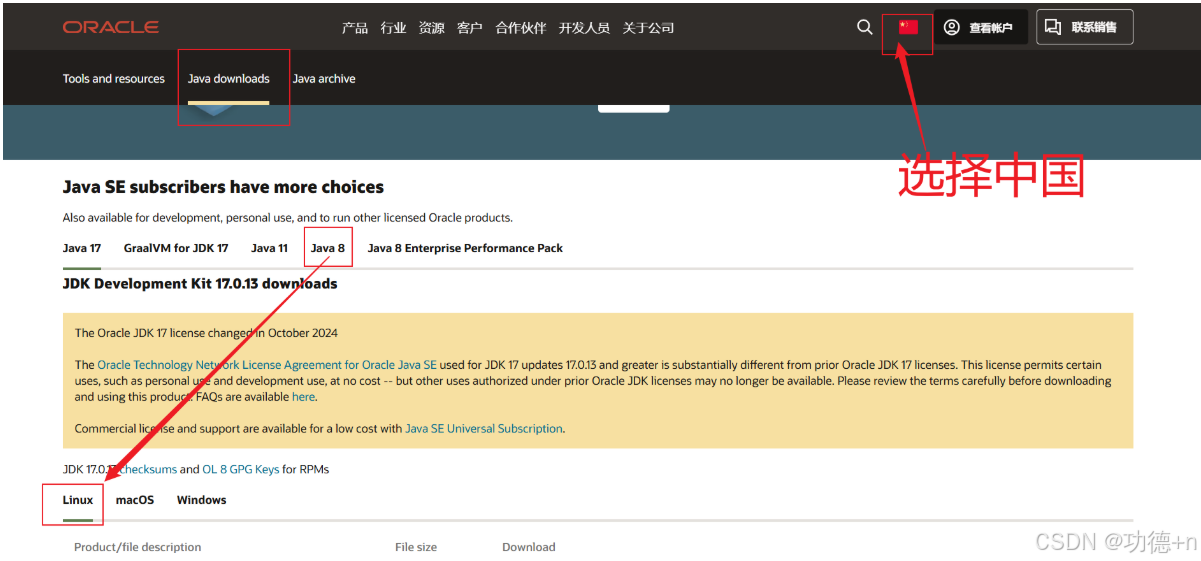Screen dimensions: 1201x561
Task: Open the 关于公司 menu
Action: click(x=648, y=28)
